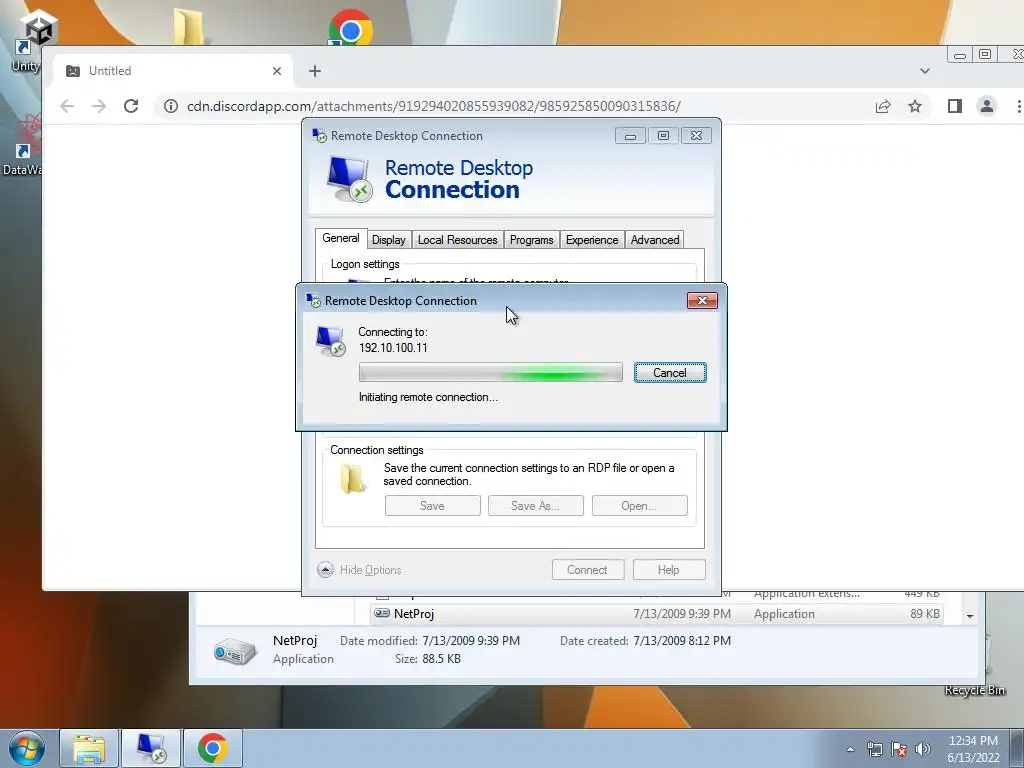Click Date modified value in Explorer details
The width and height of the screenshot is (1024, 768).
[471, 641]
